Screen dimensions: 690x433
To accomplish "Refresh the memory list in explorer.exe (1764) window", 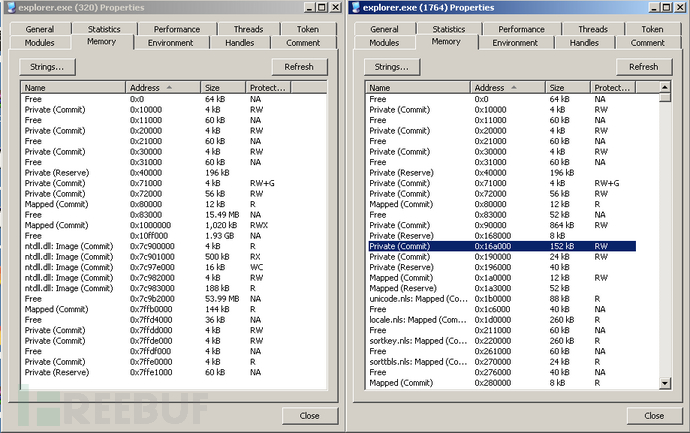I will point(643,67).
